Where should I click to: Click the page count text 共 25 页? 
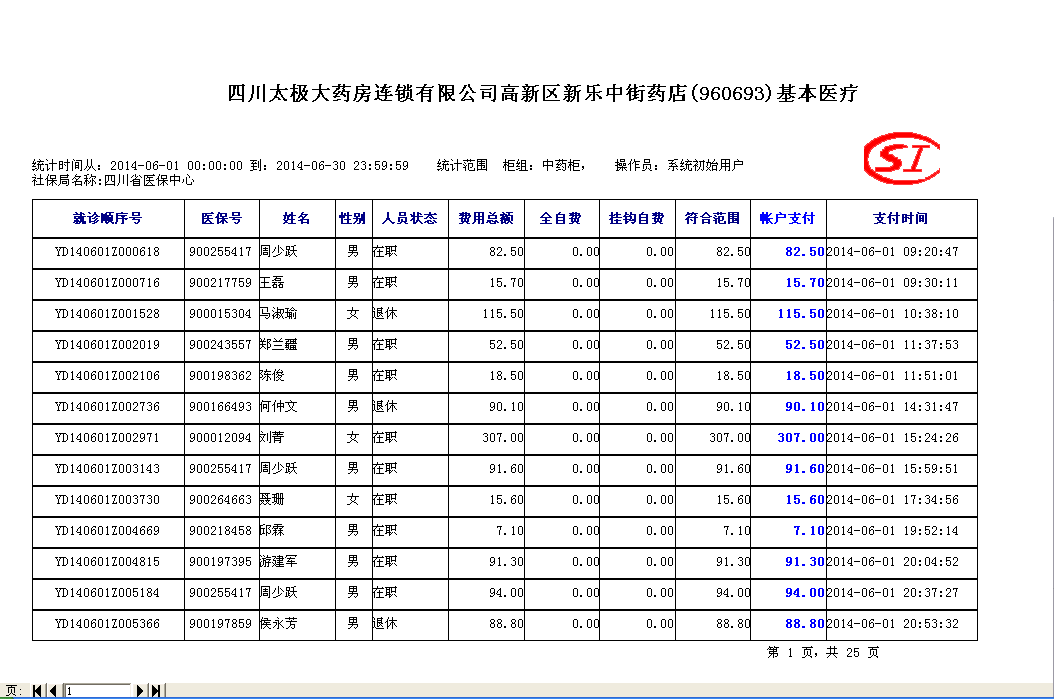[x=852, y=653]
